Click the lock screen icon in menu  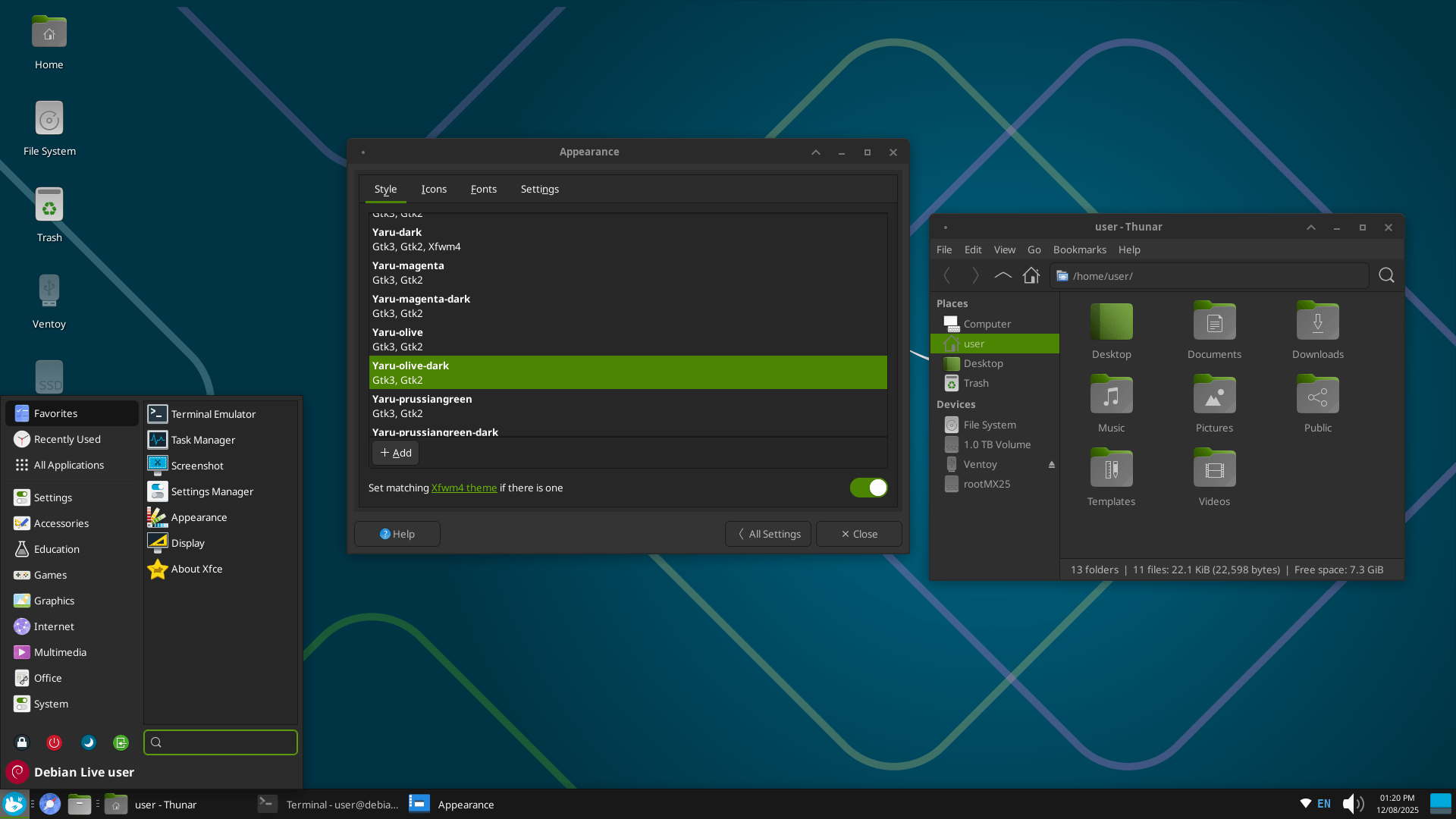[x=22, y=742]
